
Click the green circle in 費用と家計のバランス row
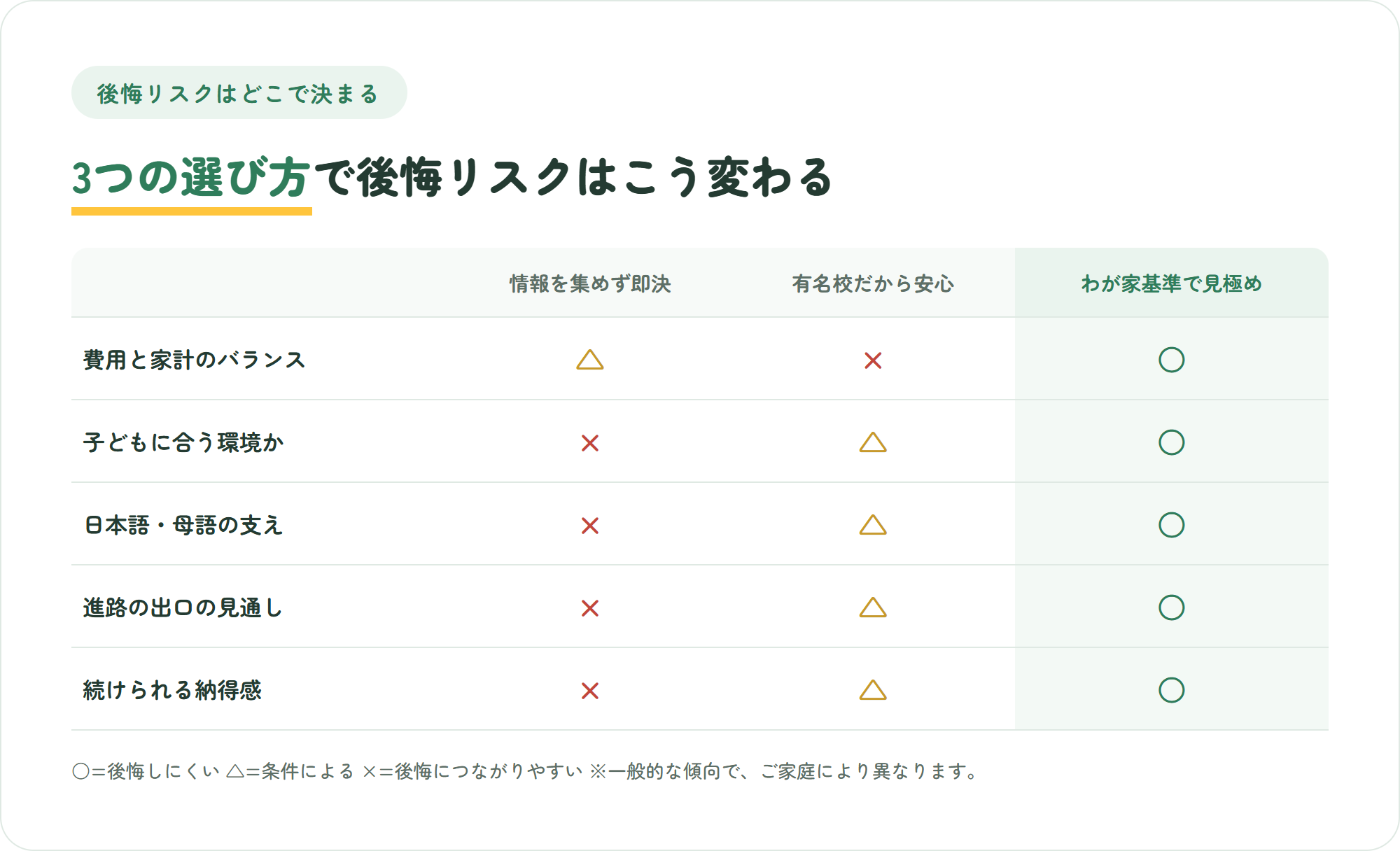click(1171, 360)
